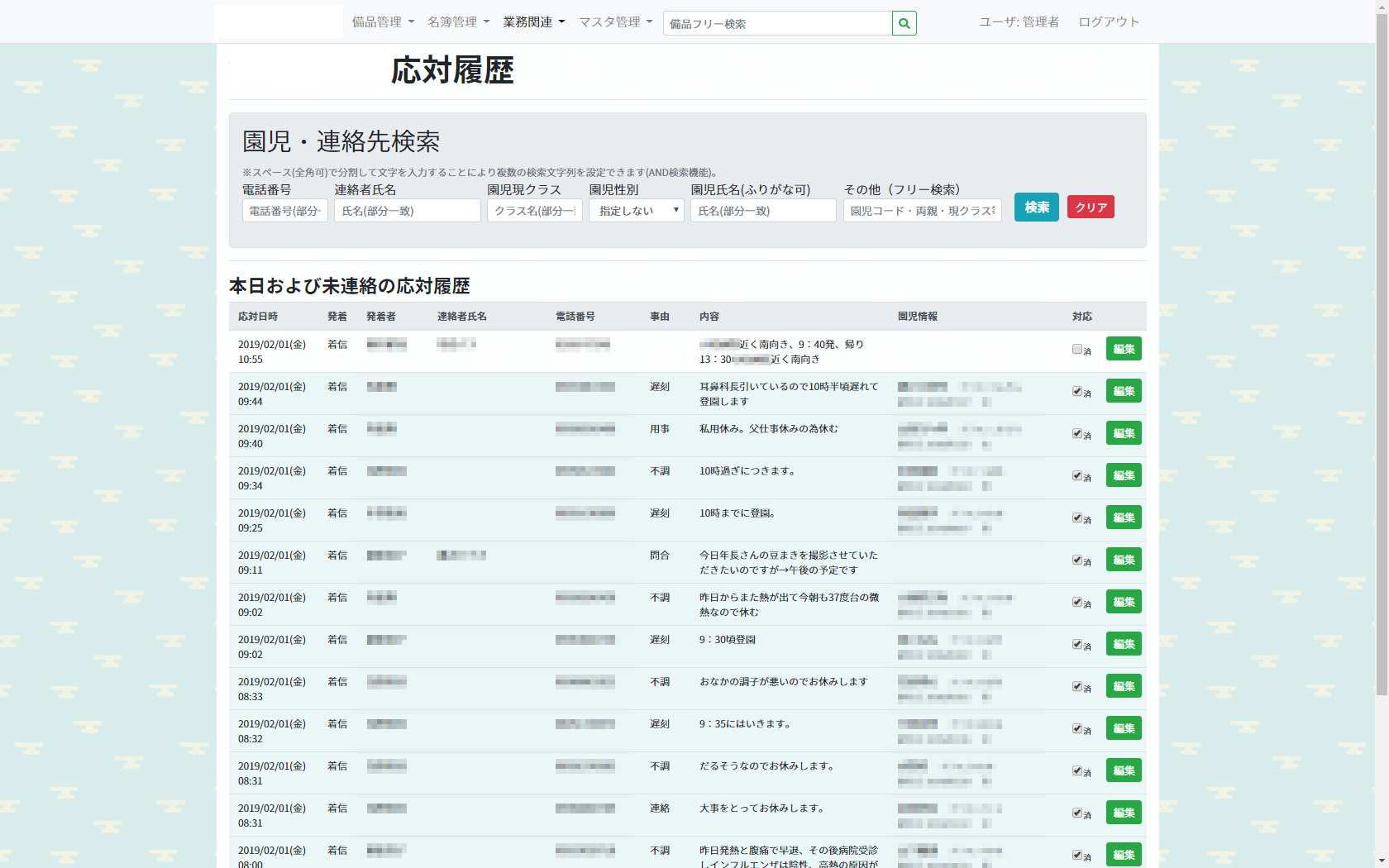
Task: Toggle the 済 checkbox for the 09:34 entry
Action: pyautogui.click(x=1077, y=475)
